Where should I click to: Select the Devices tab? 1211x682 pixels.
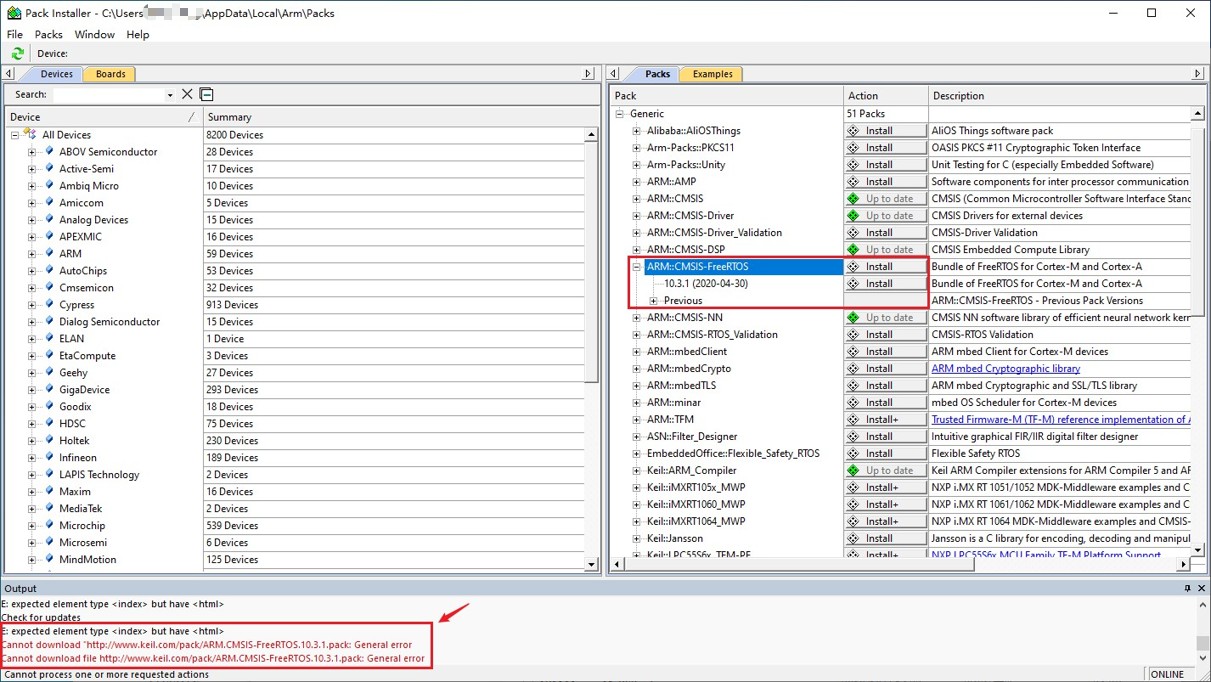(x=56, y=74)
